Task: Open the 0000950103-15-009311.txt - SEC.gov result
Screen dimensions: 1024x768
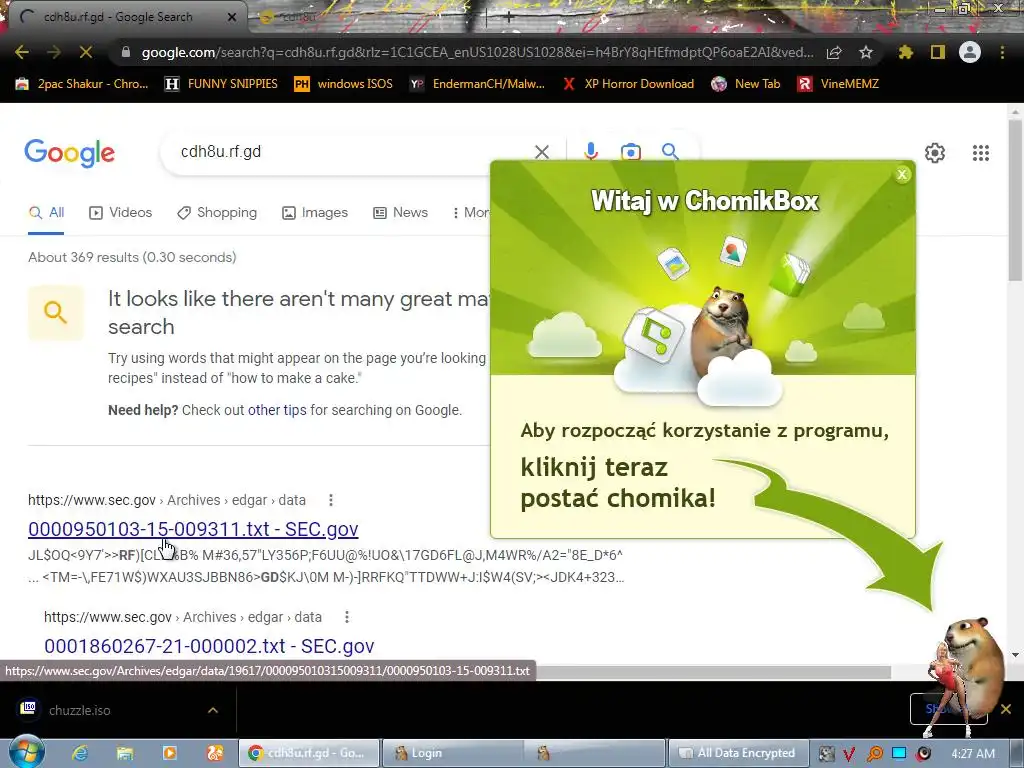Action: [x=193, y=529]
